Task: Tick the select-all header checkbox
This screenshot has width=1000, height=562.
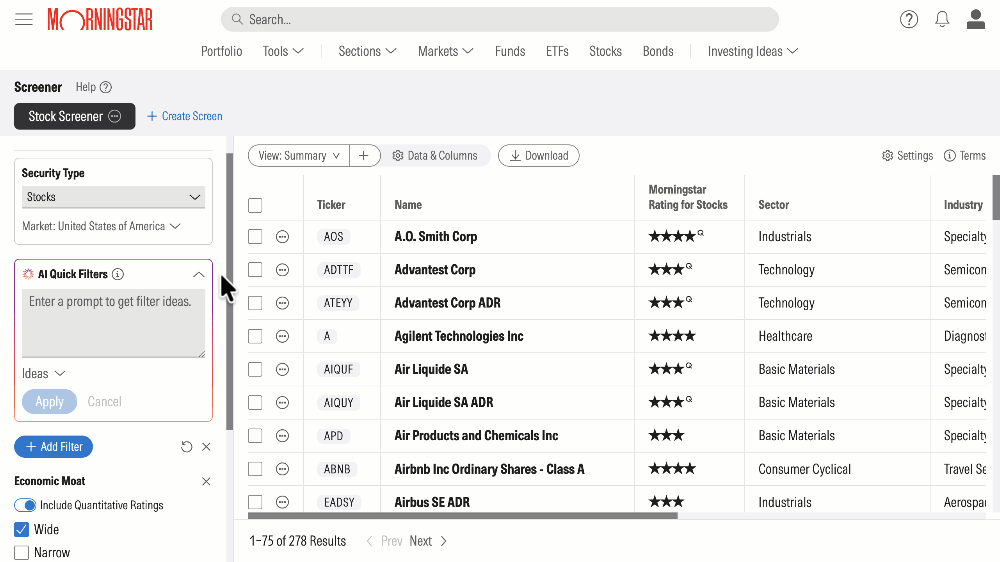Action: pyautogui.click(x=255, y=205)
